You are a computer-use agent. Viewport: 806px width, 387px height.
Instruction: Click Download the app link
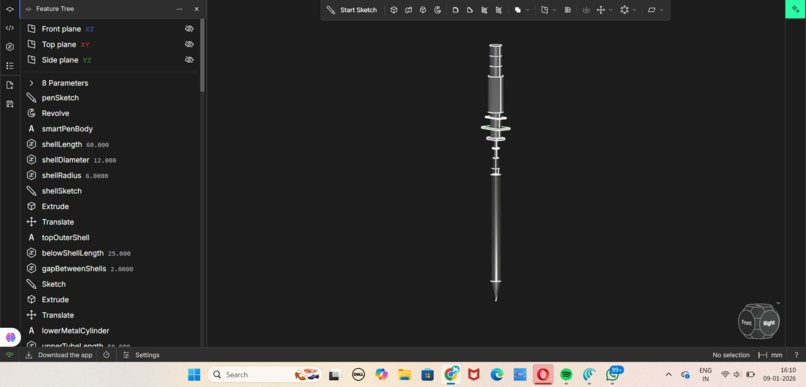[59, 355]
